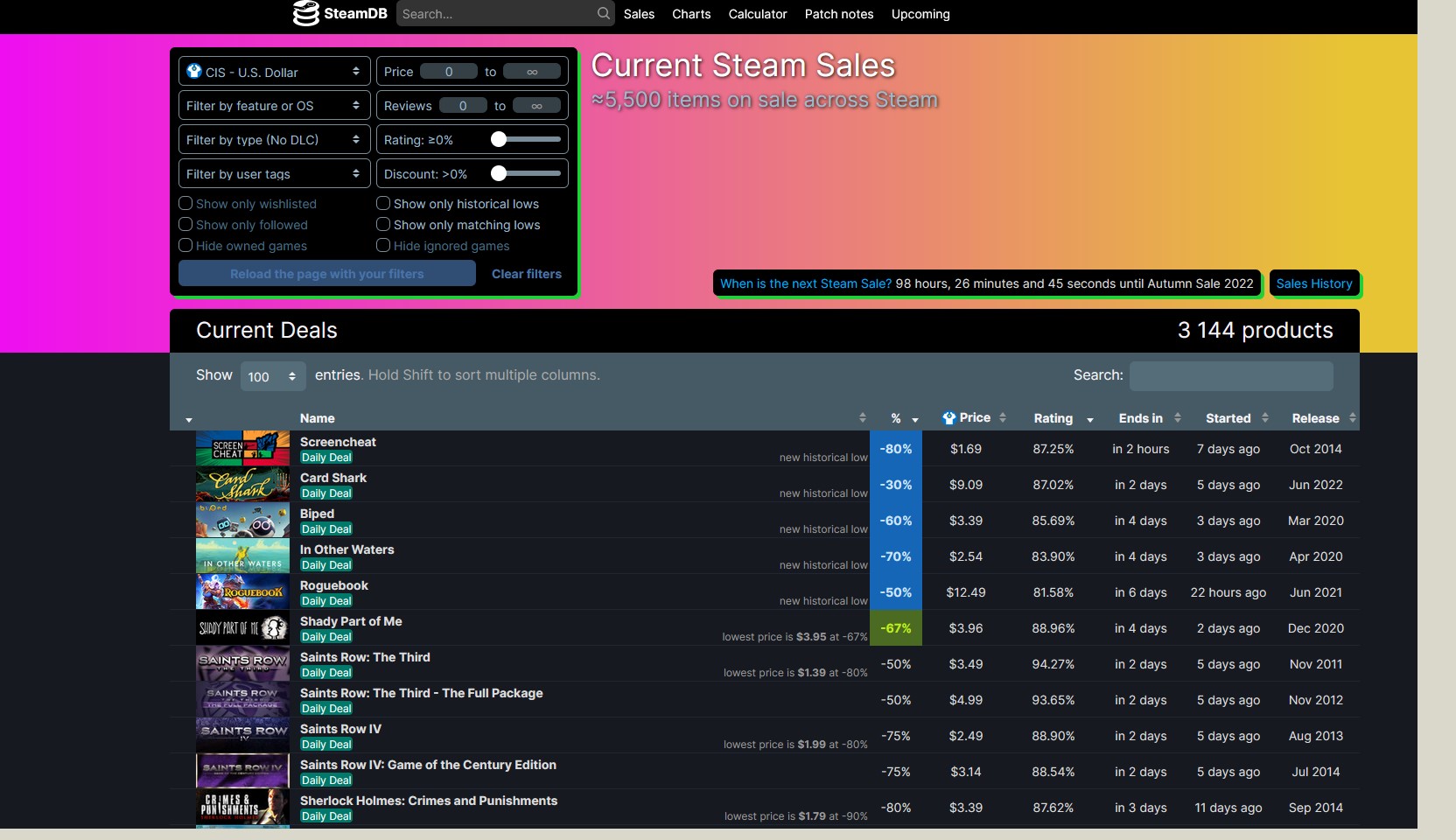Open the Saints Row: The Third game thumbnail
The width and height of the screenshot is (1456, 840).
[x=242, y=663]
